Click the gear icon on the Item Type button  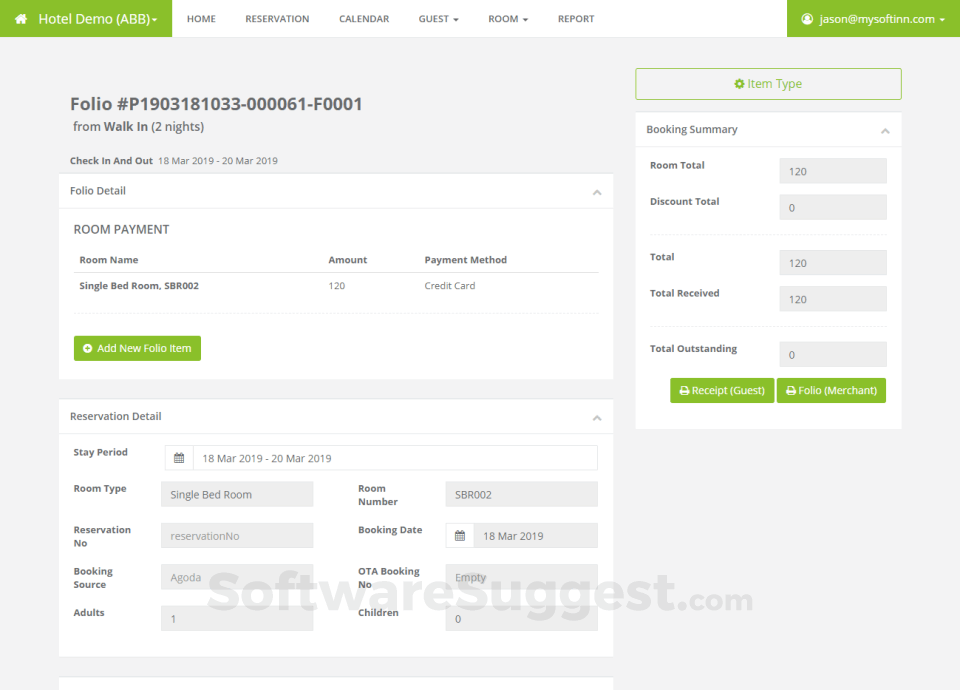coord(738,84)
